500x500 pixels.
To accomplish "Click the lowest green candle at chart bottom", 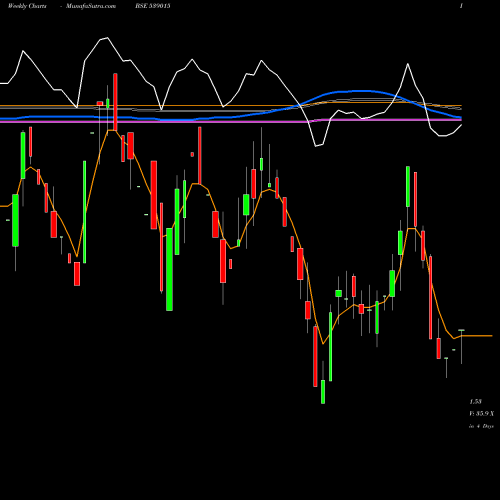I will click(323, 392).
